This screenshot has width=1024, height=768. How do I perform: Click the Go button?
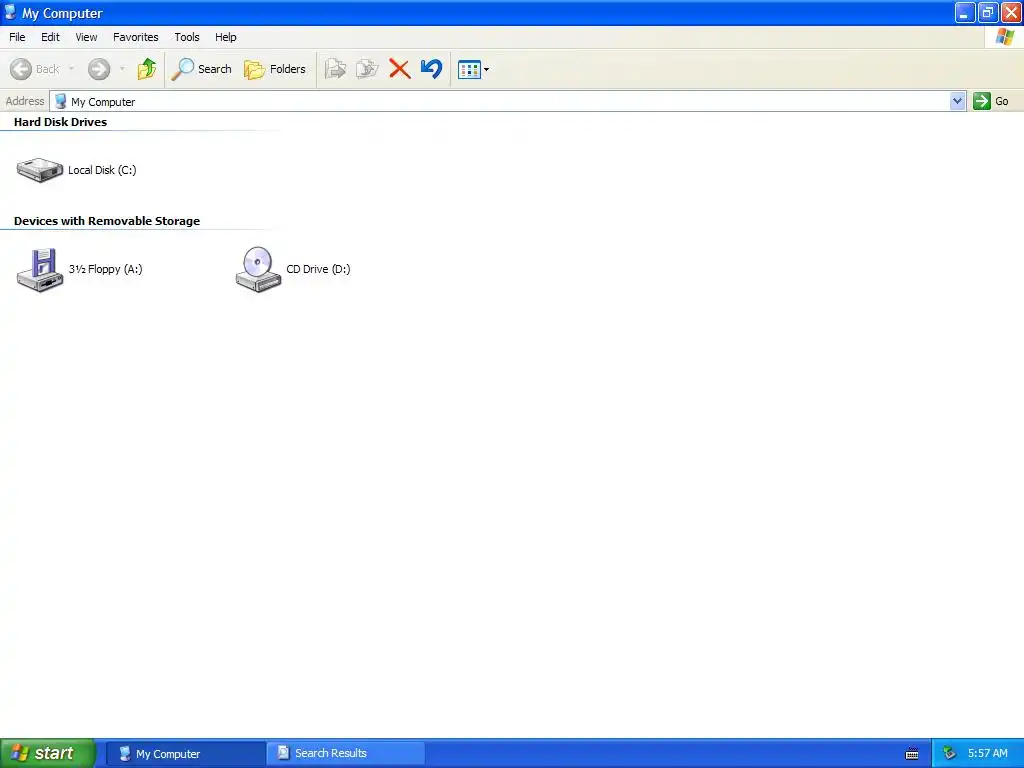pyautogui.click(x=991, y=101)
